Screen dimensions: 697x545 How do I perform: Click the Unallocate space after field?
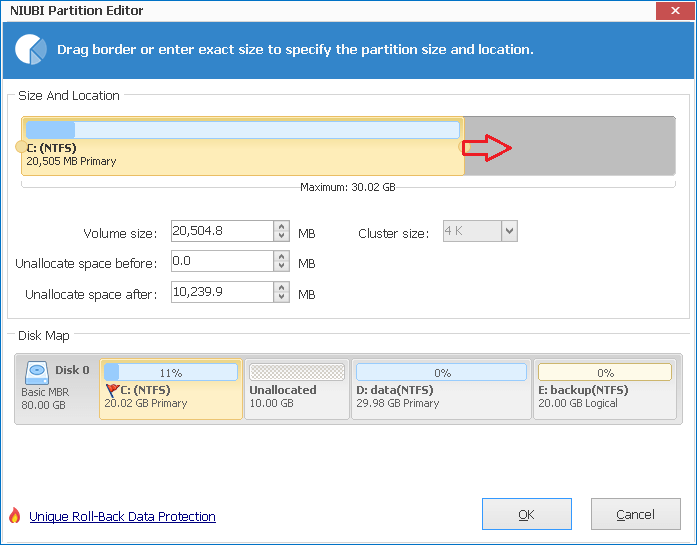pos(222,292)
